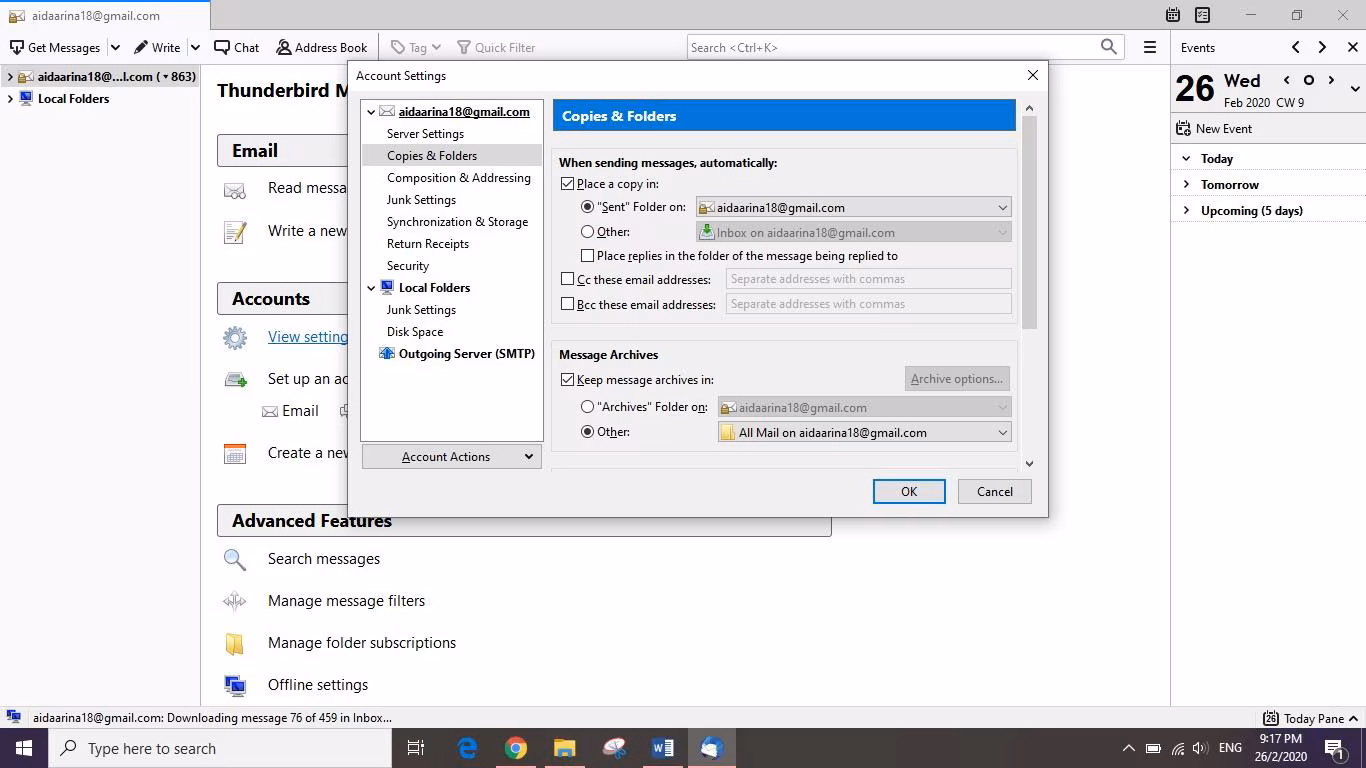Click the Archive options button
Viewport: 1366px width, 768px height.
click(957, 379)
